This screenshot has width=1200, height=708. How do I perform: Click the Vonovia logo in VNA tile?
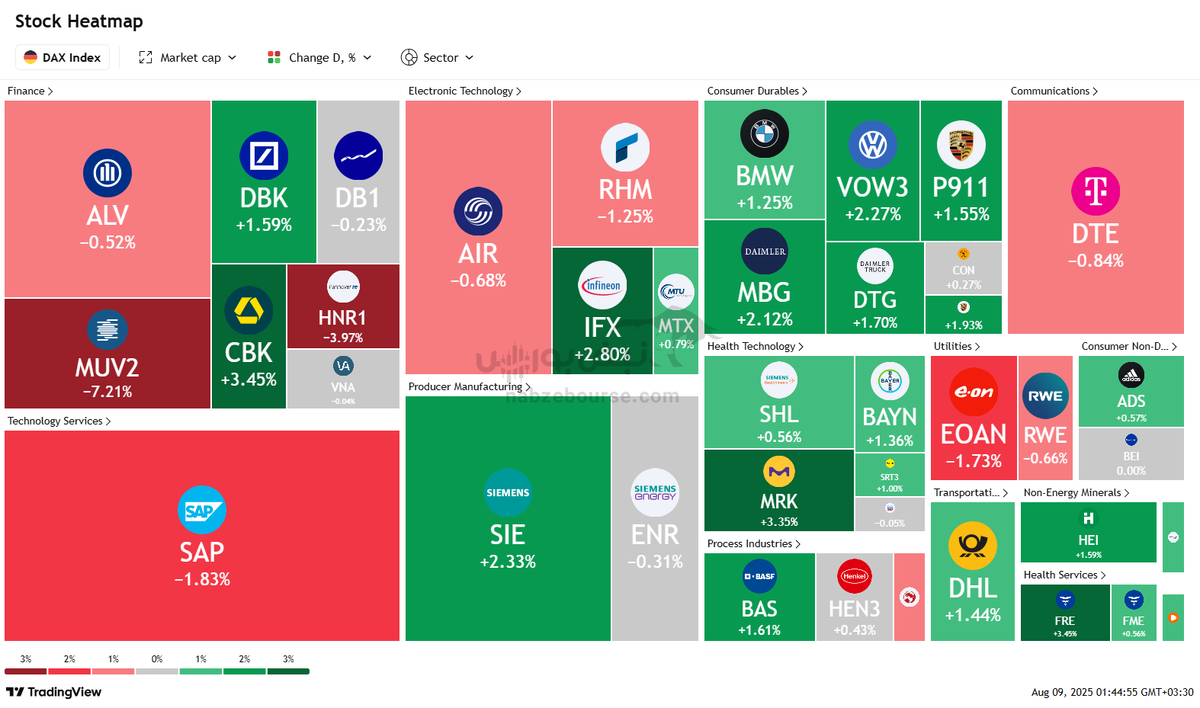pos(344,365)
